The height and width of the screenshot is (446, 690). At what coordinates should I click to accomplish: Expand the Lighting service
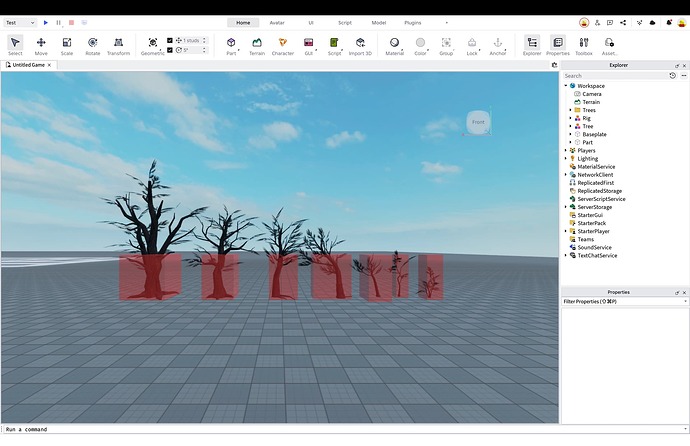point(566,158)
